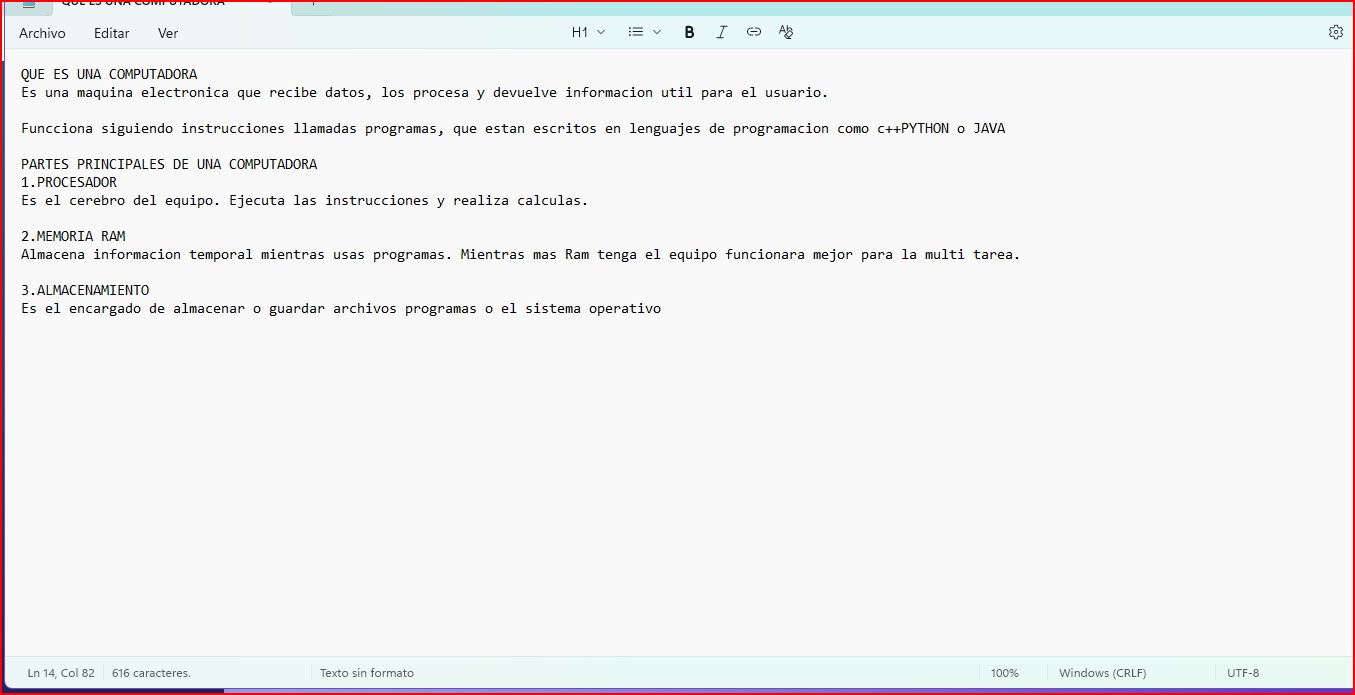
Task: Expand the list style chevron
Action: 657,32
